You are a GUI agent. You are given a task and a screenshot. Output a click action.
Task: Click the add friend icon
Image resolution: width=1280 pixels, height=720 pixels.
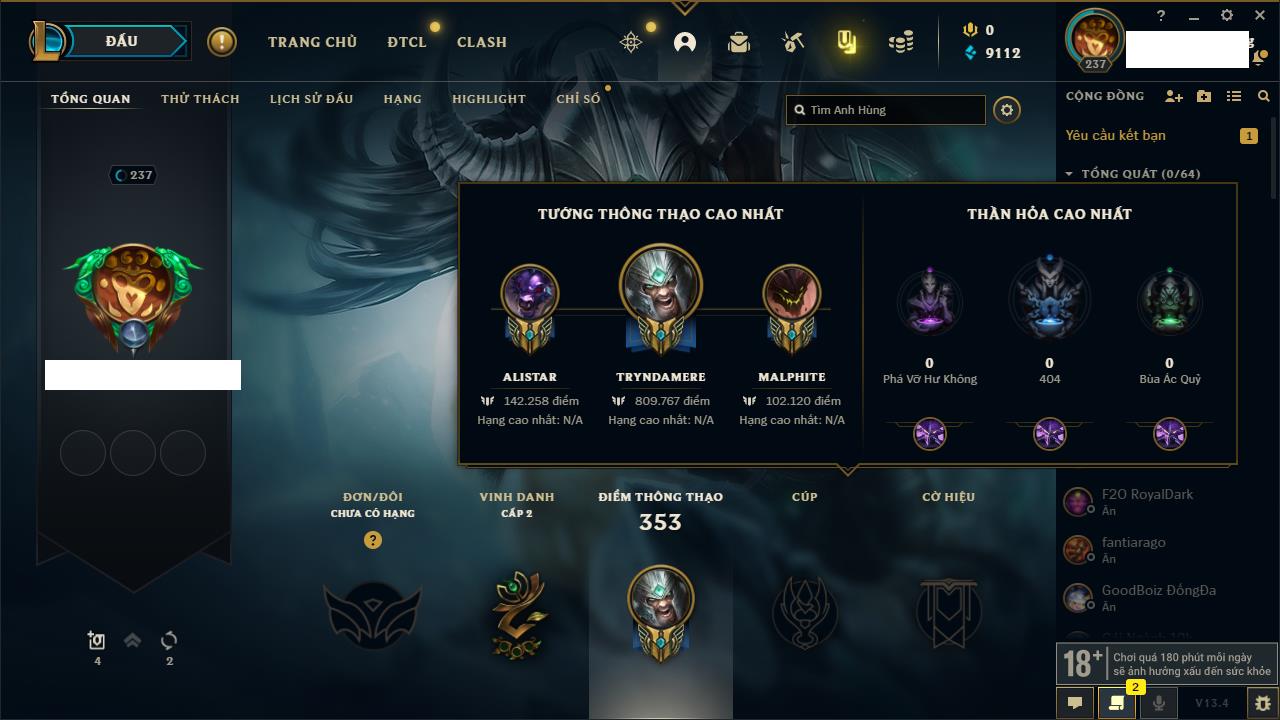pyautogui.click(x=1174, y=96)
